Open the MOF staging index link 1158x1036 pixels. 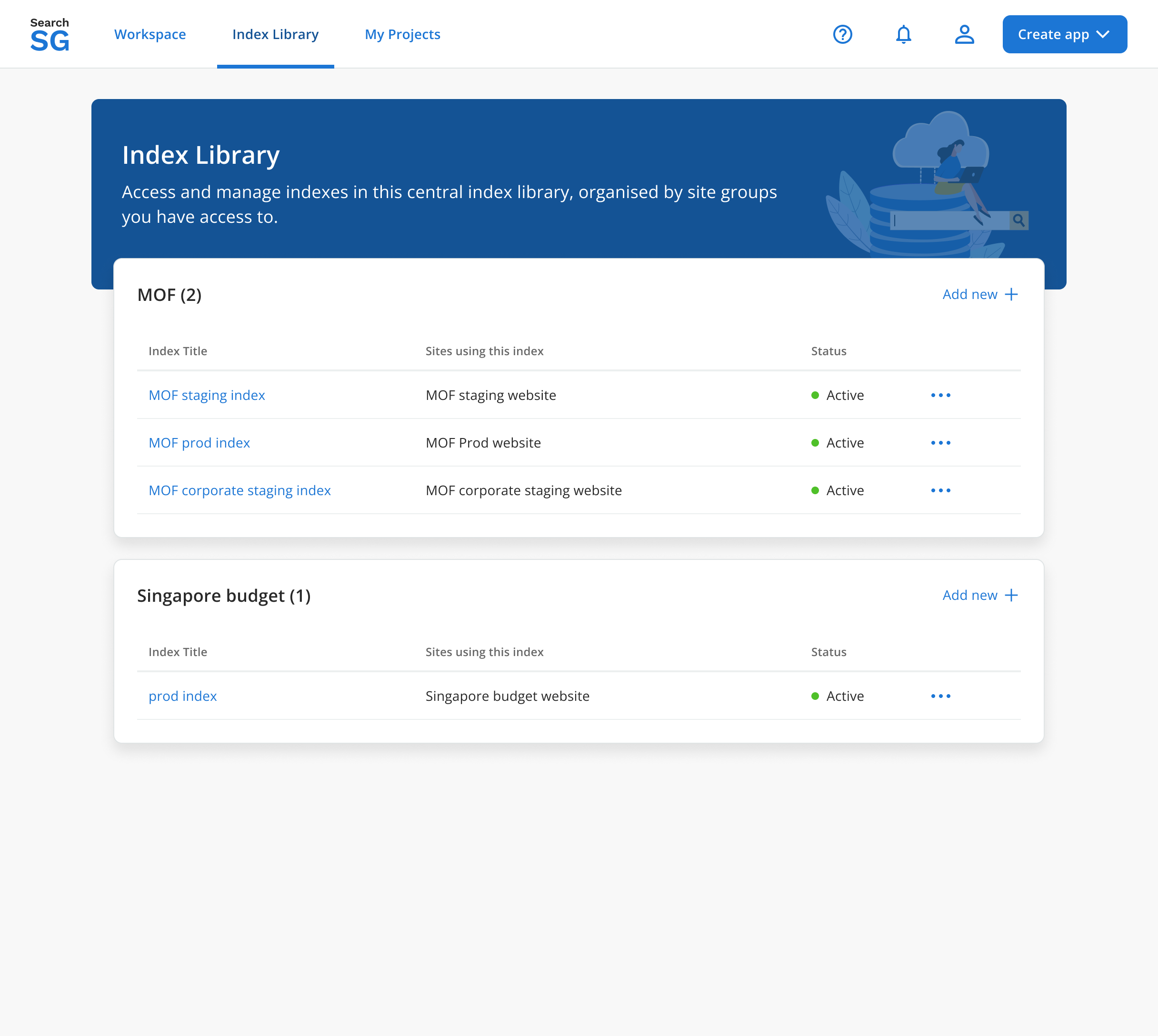pyautogui.click(x=207, y=395)
